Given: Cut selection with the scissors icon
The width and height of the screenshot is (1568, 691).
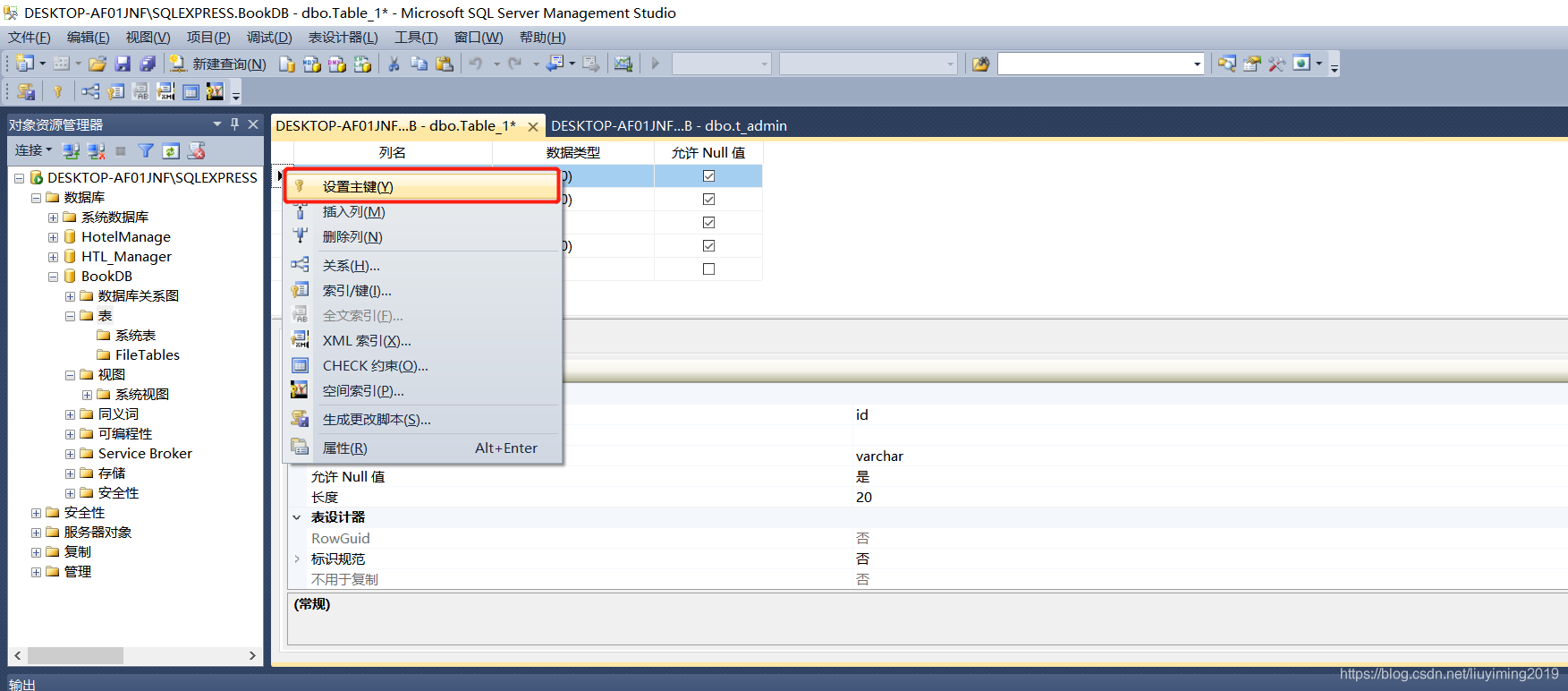Looking at the screenshot, I should (x=394, y=64).
